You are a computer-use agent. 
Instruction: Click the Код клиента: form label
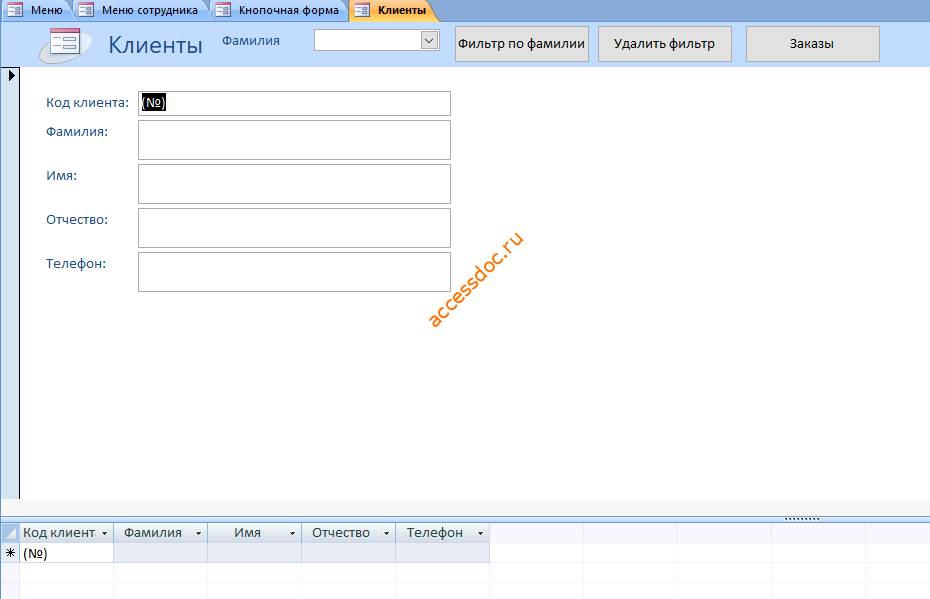click(87, 103)
